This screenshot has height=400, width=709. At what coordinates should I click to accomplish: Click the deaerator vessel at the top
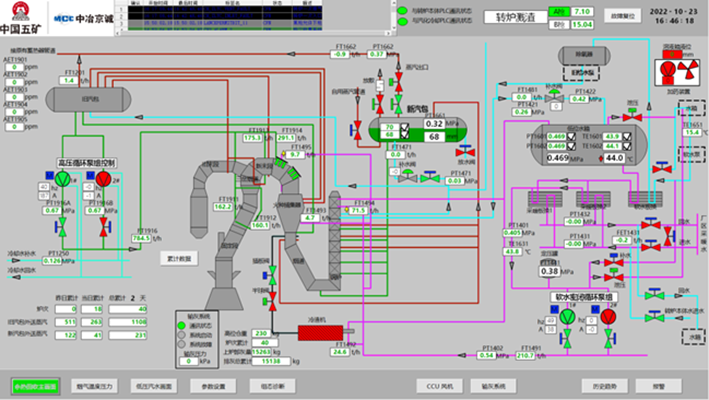[x=584, y=55]
